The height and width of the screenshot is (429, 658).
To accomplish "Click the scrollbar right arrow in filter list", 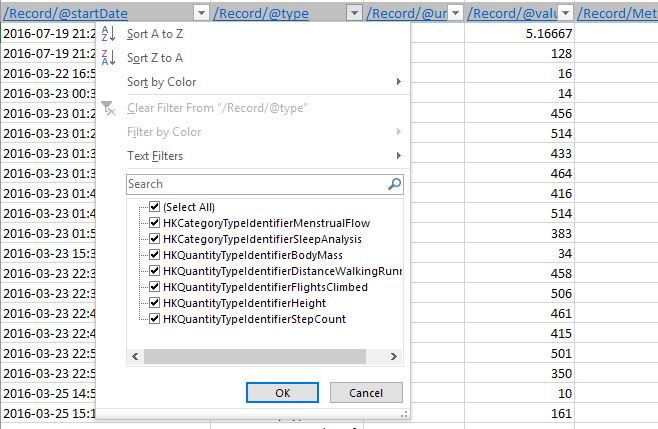I will (394, 356).
